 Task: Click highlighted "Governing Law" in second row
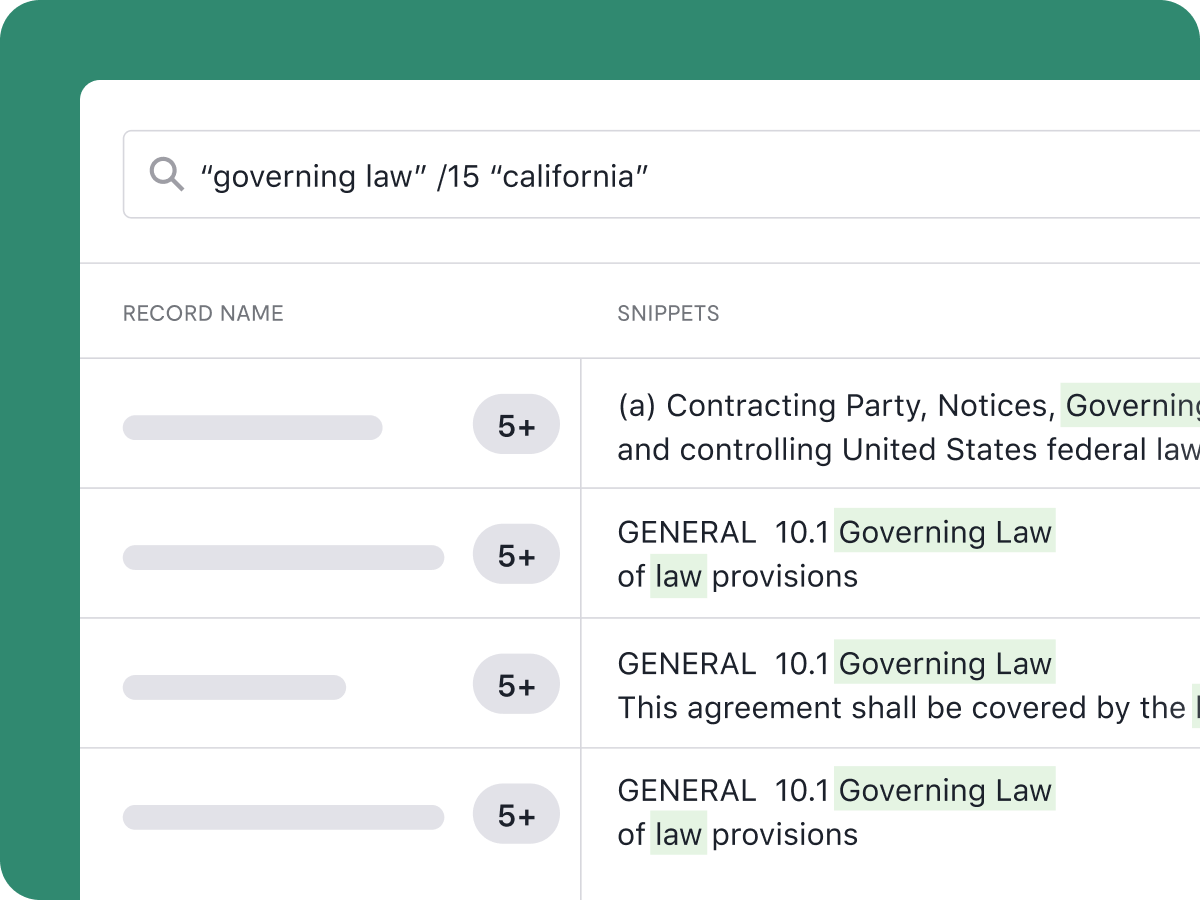[944, 532]
